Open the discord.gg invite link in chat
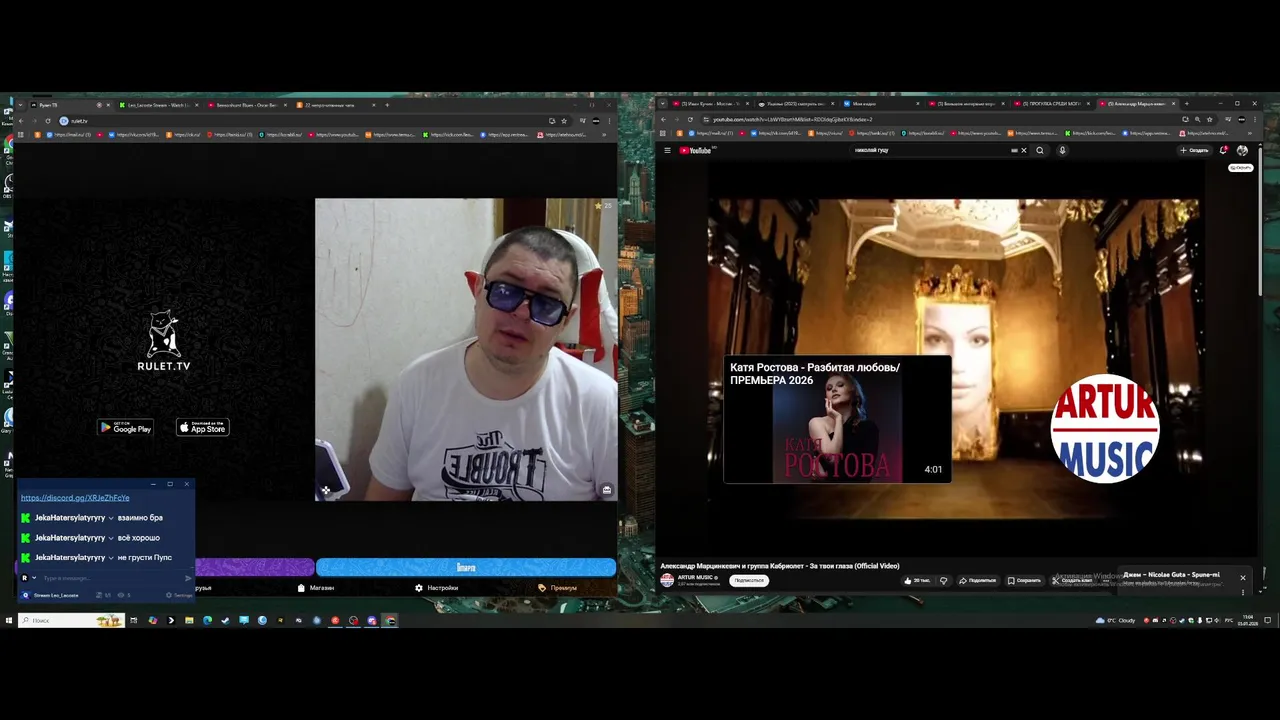Viewport: 1280px width, 720px height. point(75,498)
